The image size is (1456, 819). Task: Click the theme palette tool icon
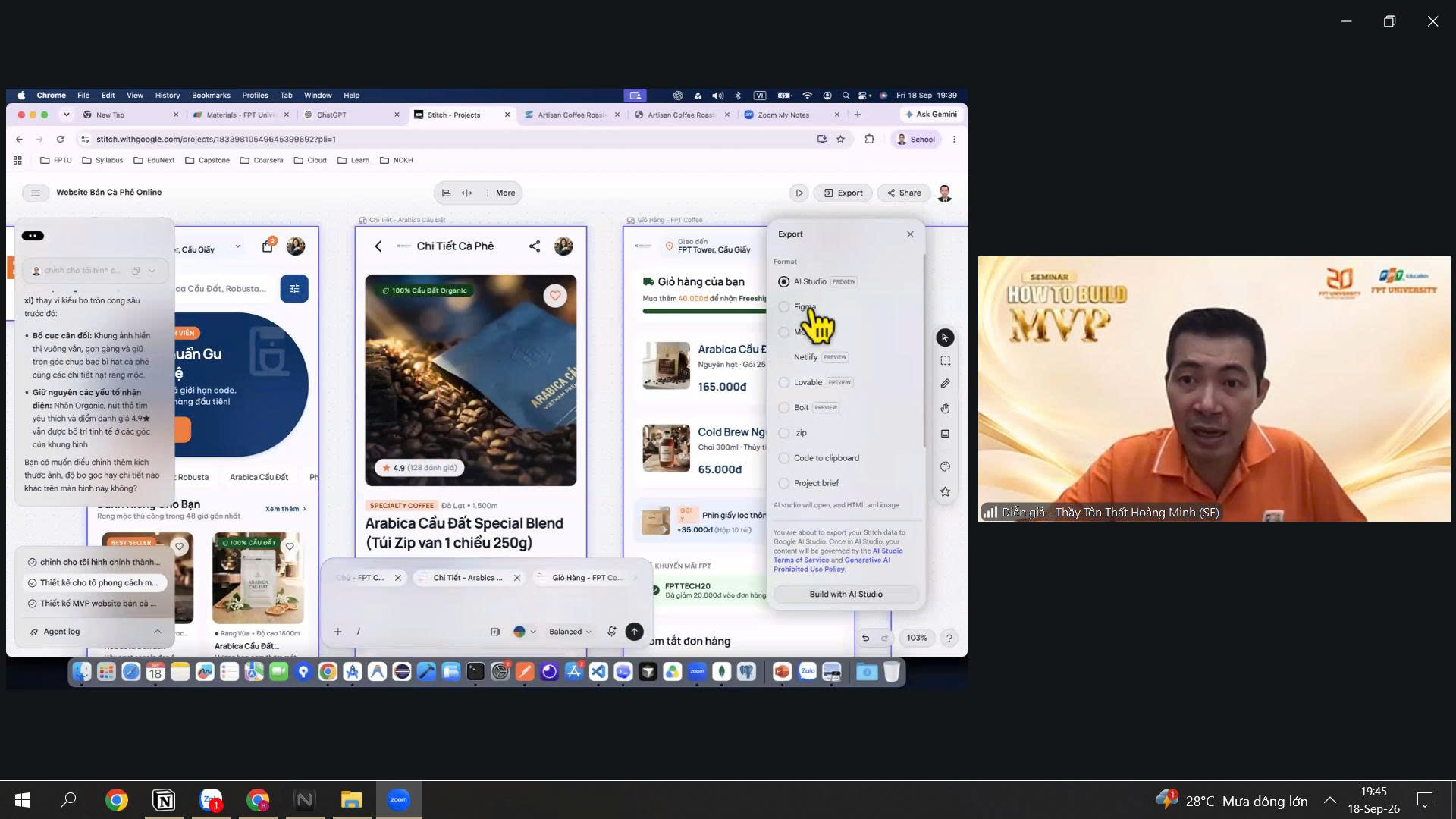(x=945, y=466)
